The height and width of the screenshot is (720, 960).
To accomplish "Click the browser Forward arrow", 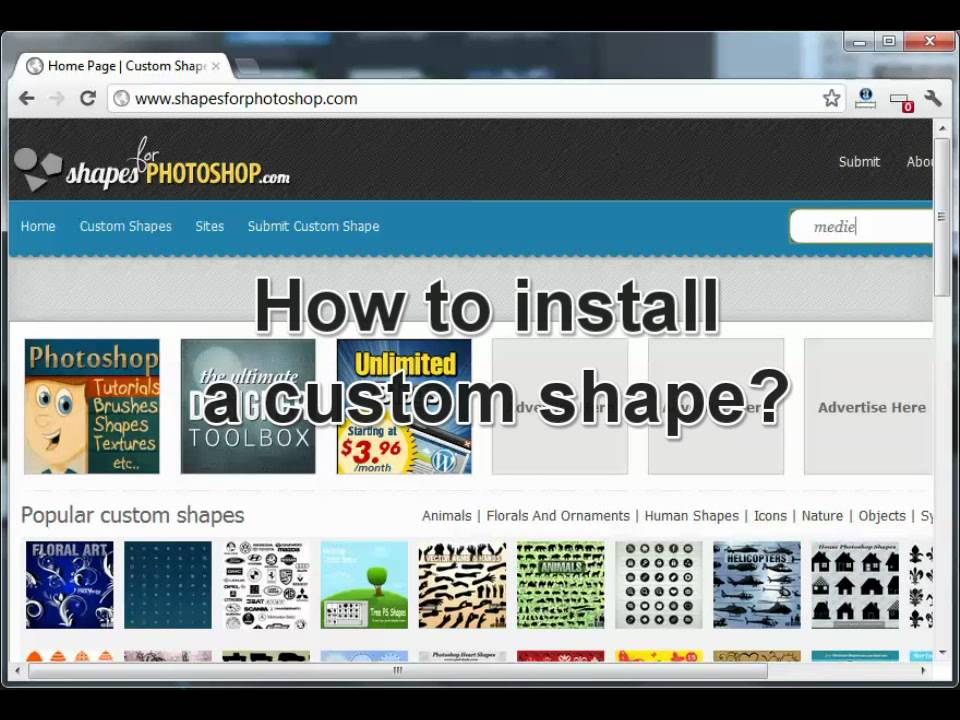I will 57,98.
